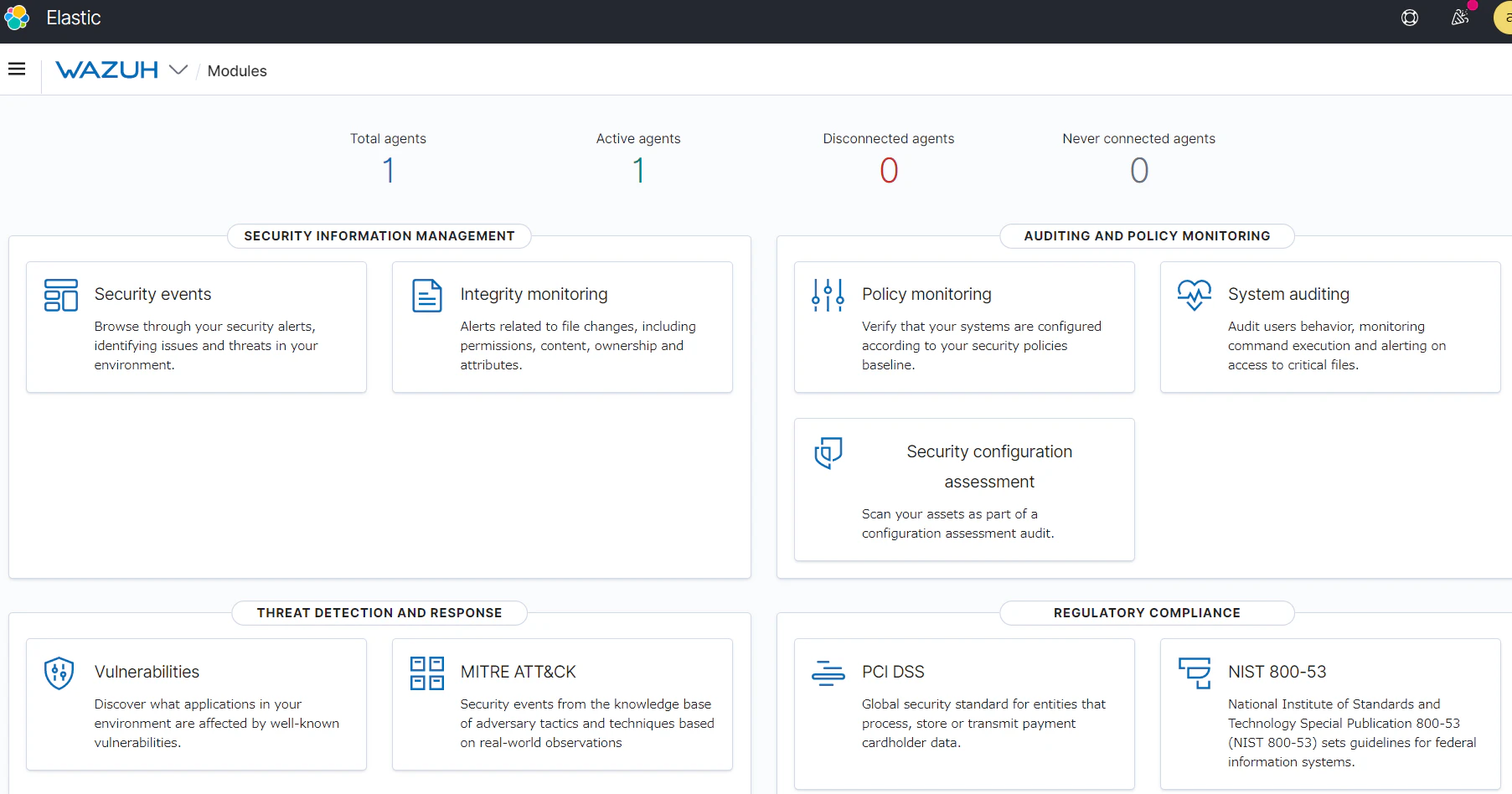
Task: Click the 'Scan your assets' description text
Action: [x=958, y=523]
